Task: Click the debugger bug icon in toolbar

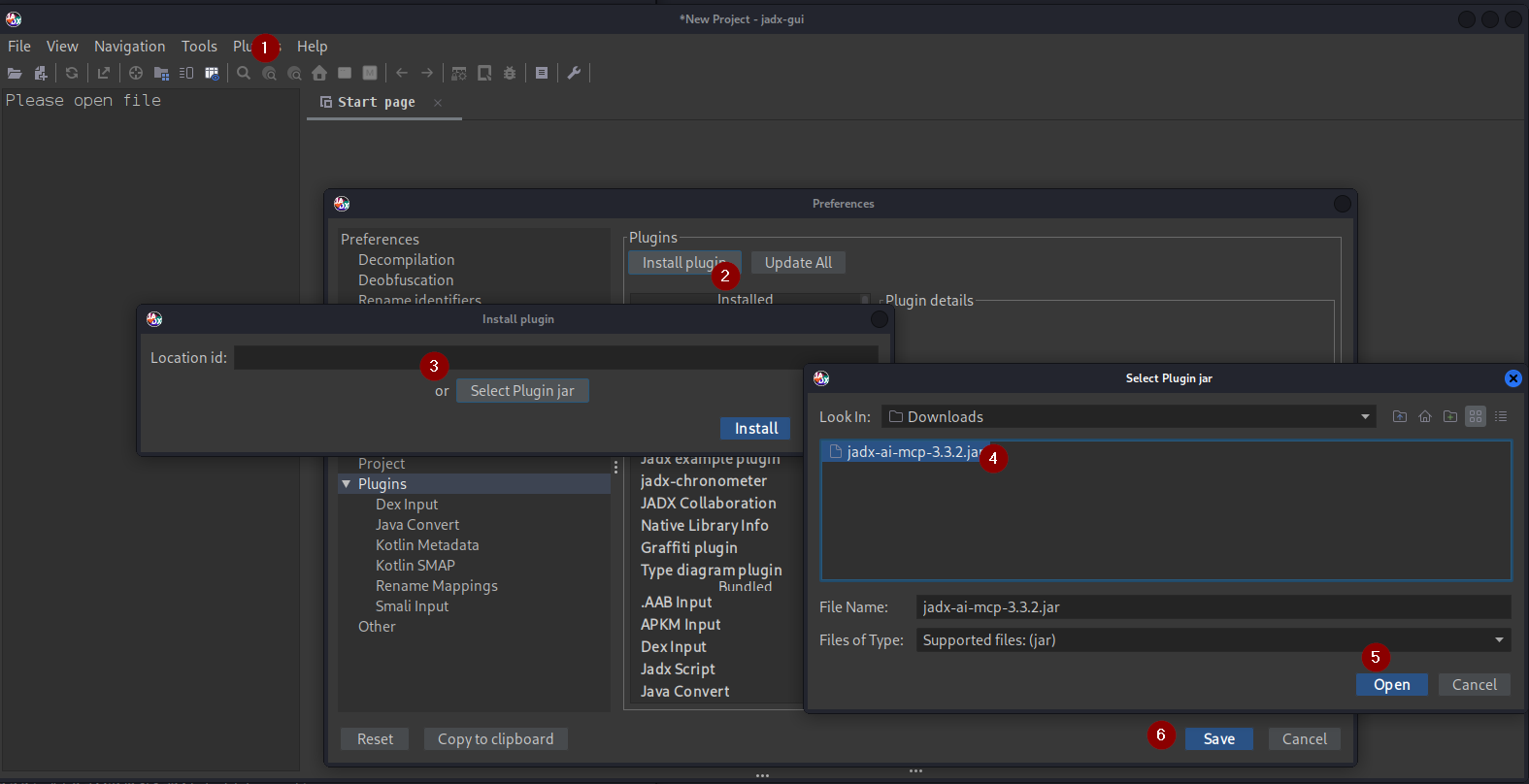Action: 510,73
